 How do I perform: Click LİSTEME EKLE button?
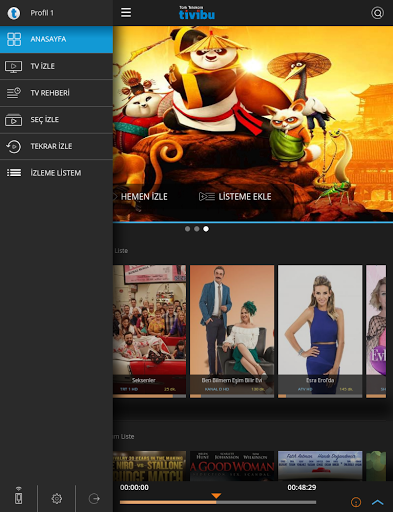point(235,197)
